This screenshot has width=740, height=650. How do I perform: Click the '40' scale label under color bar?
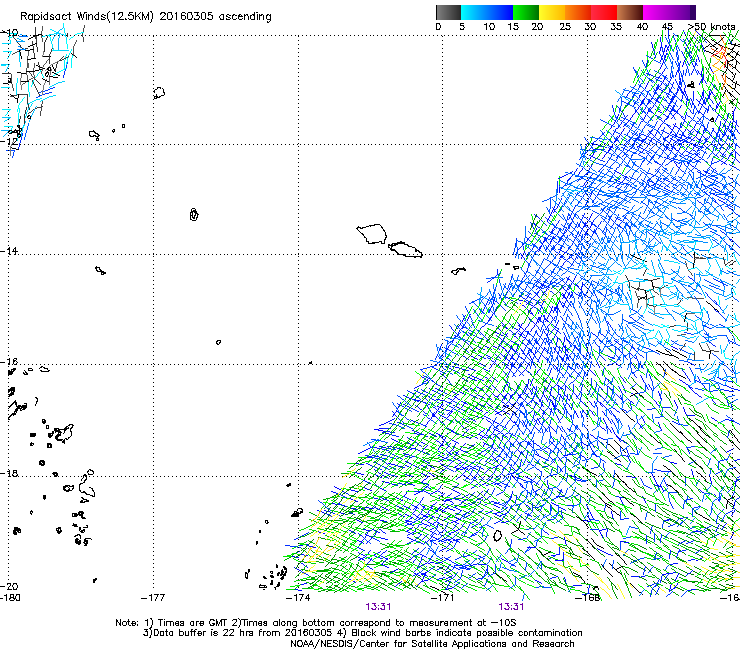(642, 27)
